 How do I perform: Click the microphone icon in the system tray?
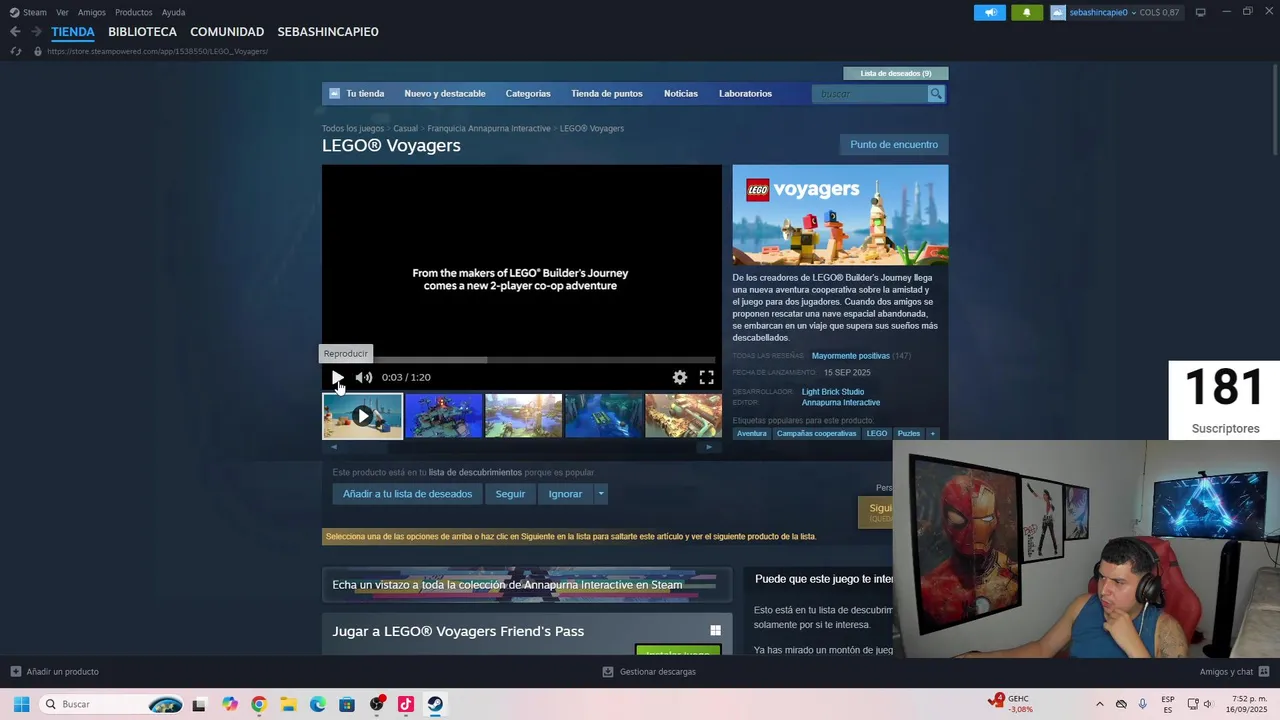[x=1142, y=704]
